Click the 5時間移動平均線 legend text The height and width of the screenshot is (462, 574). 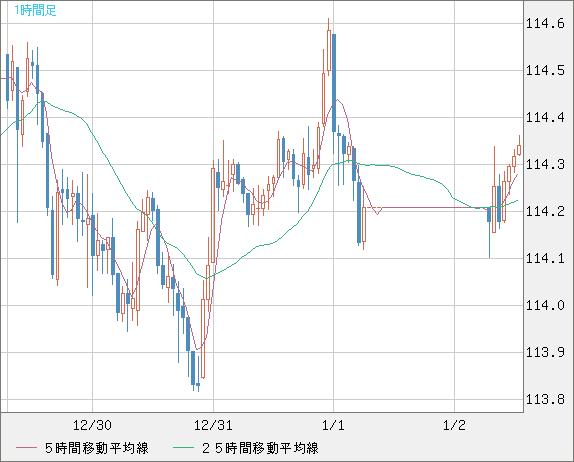click(x=97, y=448)
